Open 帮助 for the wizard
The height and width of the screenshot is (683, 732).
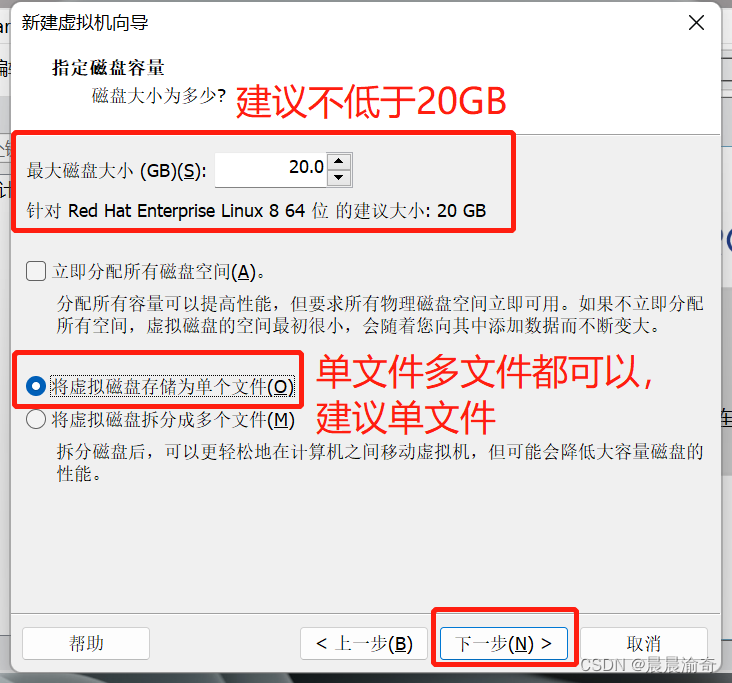[x=86, y=644]
